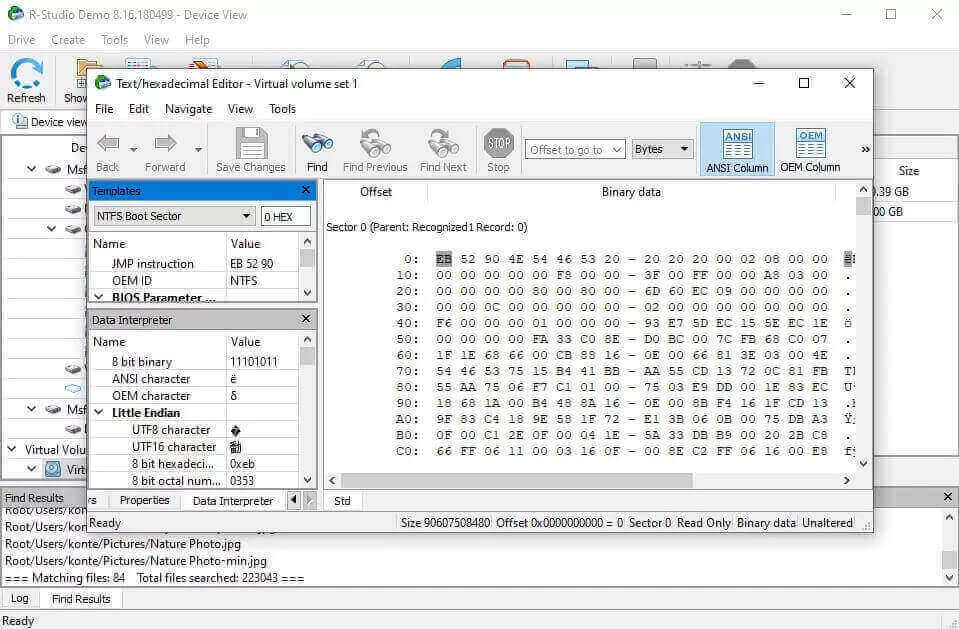Viewport: 959px width, 629px height.
Task: Click hex view vertical scroll down arrow
Action: [863, 464]
